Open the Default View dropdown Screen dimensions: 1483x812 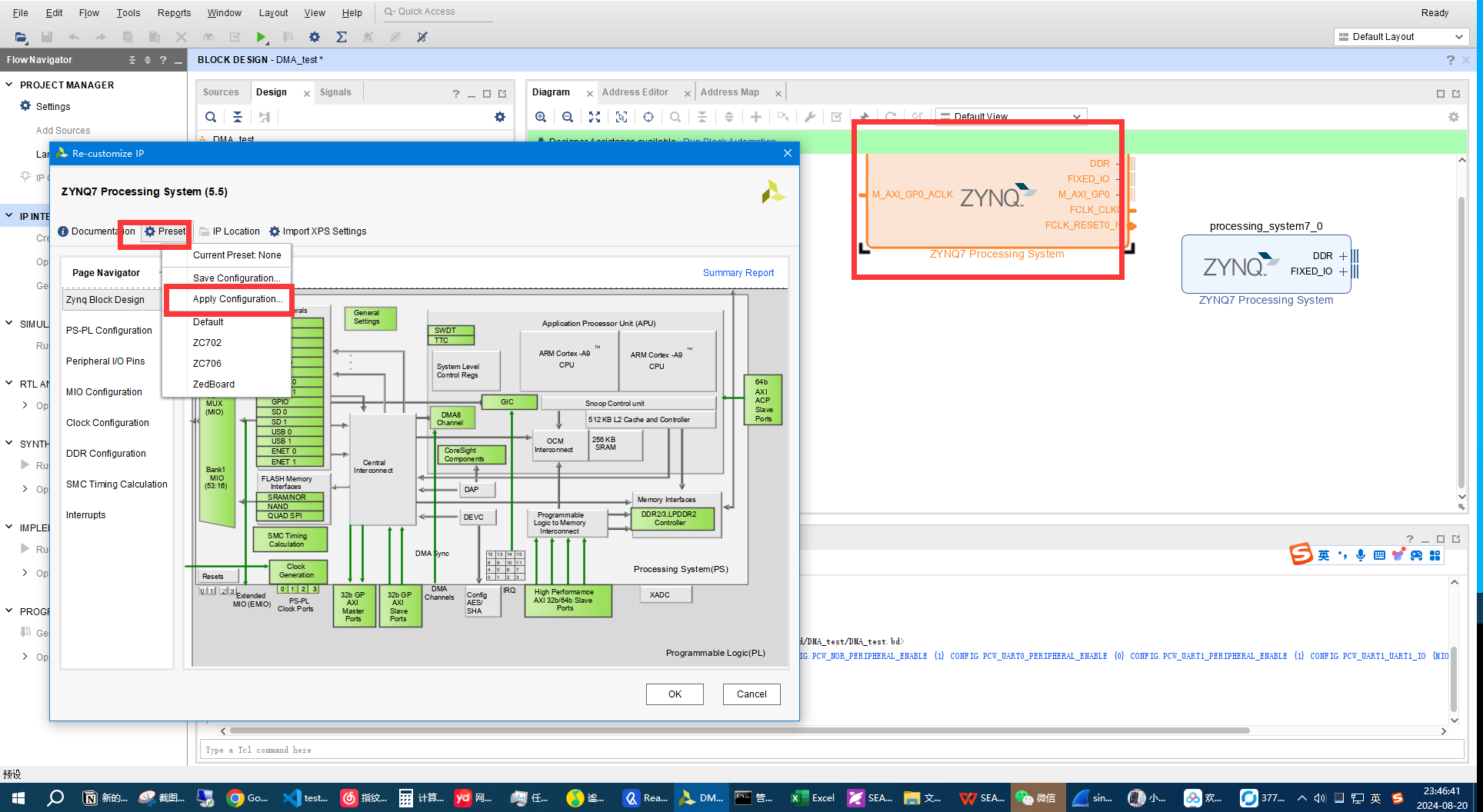[1011, 117]
